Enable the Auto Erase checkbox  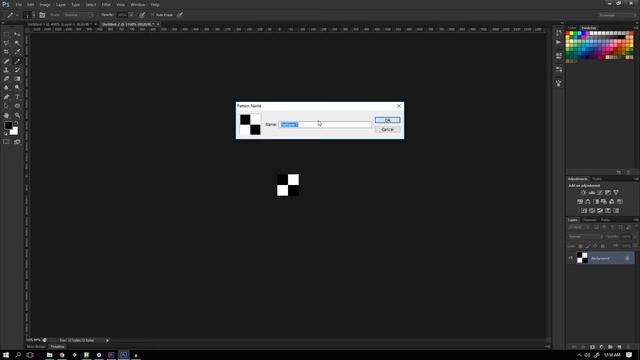click(x=152, y=15)
